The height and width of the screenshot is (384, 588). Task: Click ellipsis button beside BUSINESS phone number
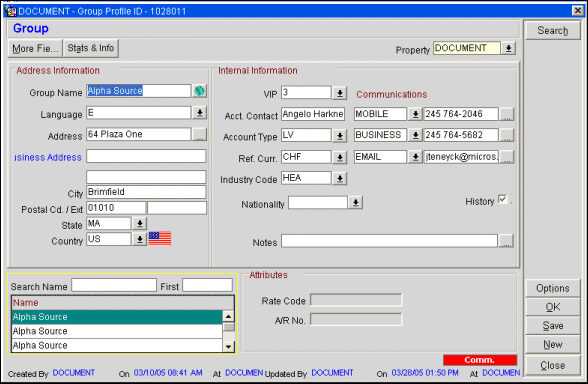coord(507,135)
